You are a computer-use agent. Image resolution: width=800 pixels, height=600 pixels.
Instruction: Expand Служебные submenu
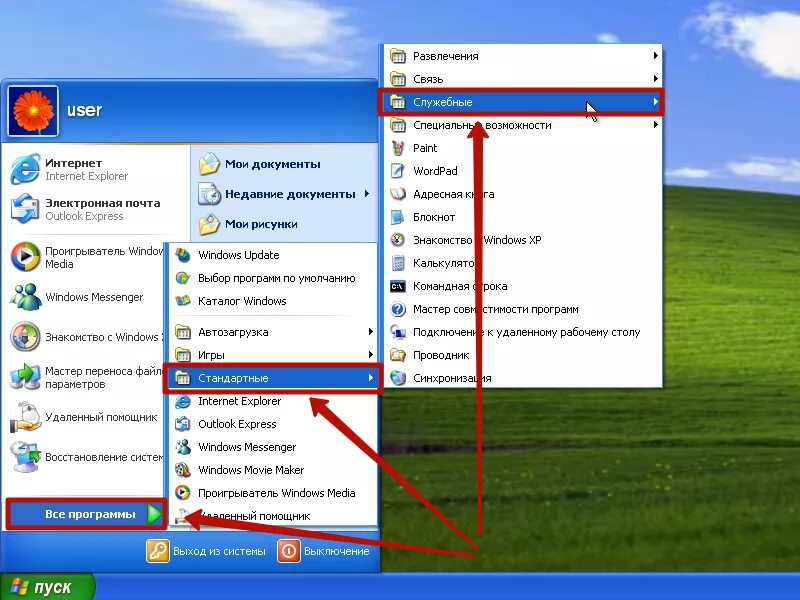coord(523,102)
